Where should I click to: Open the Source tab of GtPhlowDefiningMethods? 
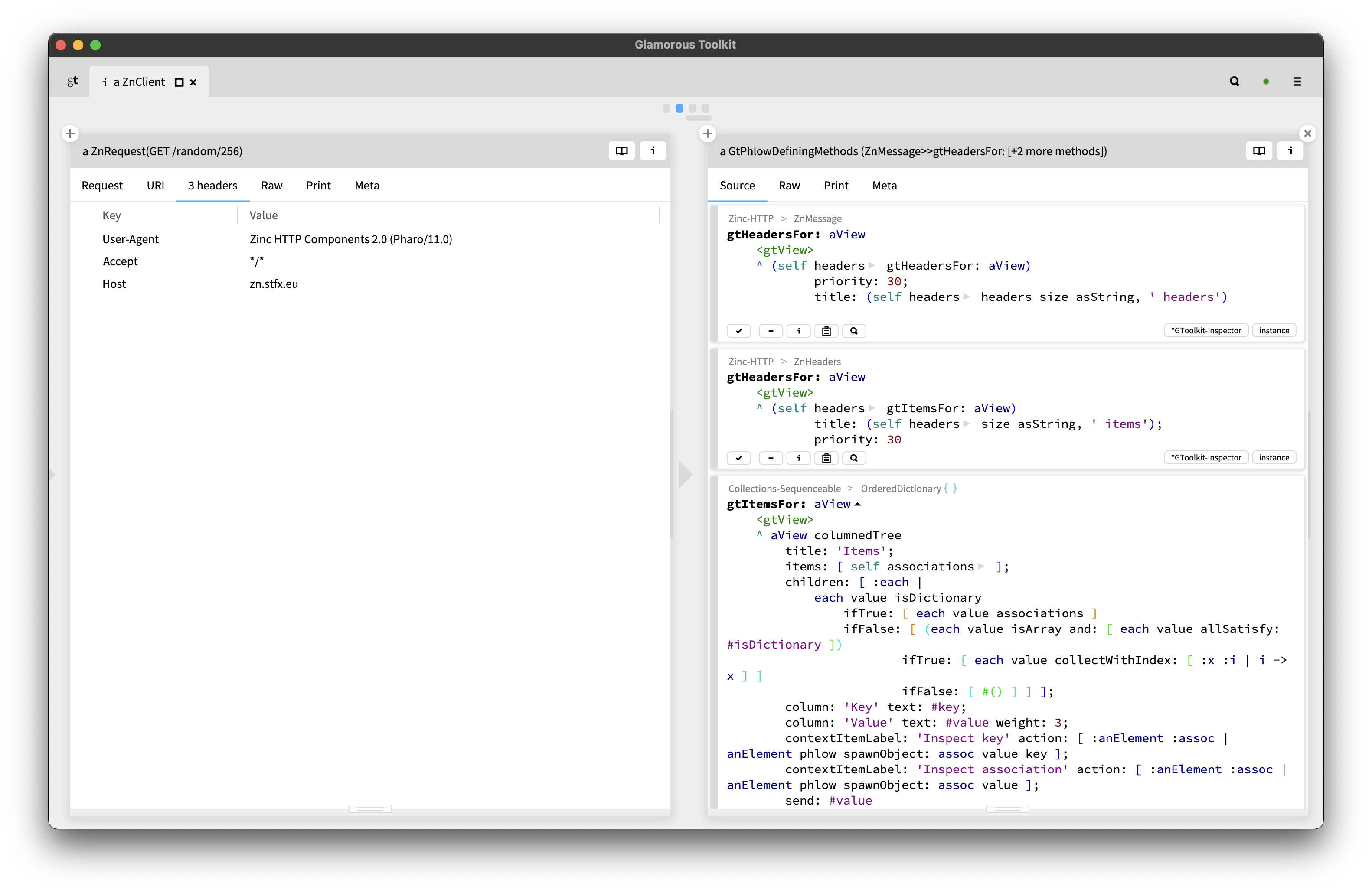coord(737,186)
